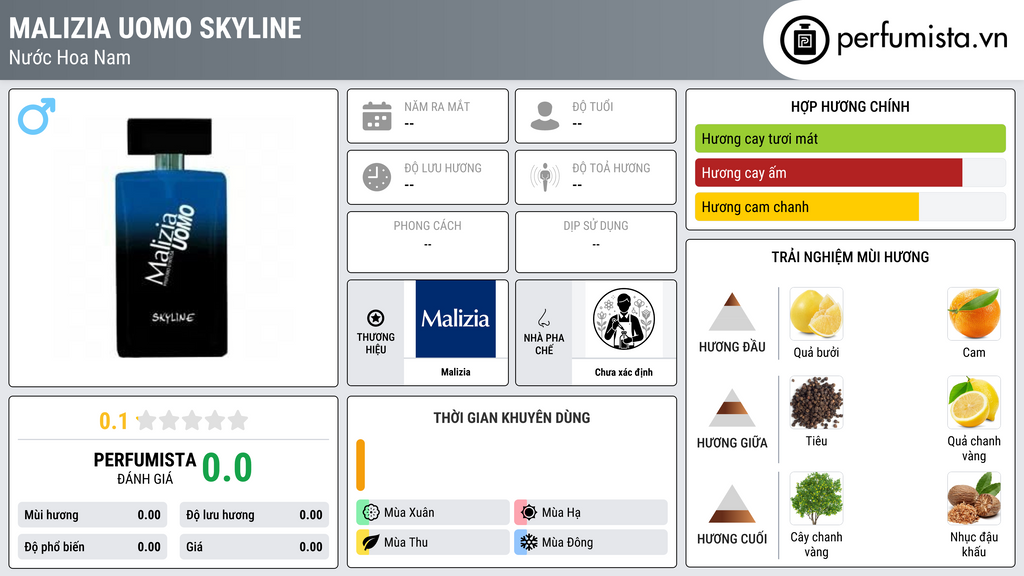Click the calendar icon beside Năm Ra Mắt
The image size is (1024, 576).
pos(377,116)
